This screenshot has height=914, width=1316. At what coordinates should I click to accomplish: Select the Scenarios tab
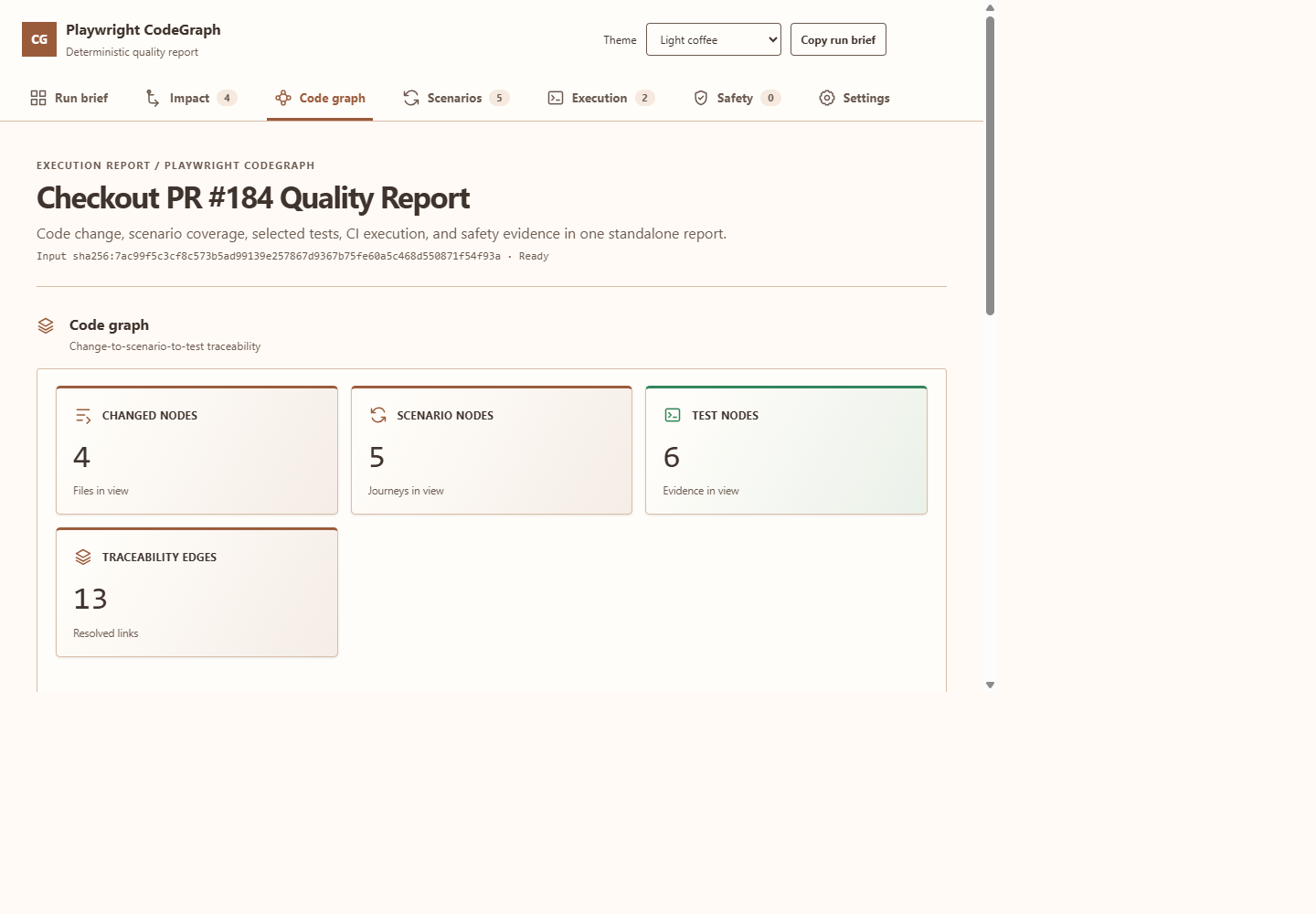(x=456, y=98)
